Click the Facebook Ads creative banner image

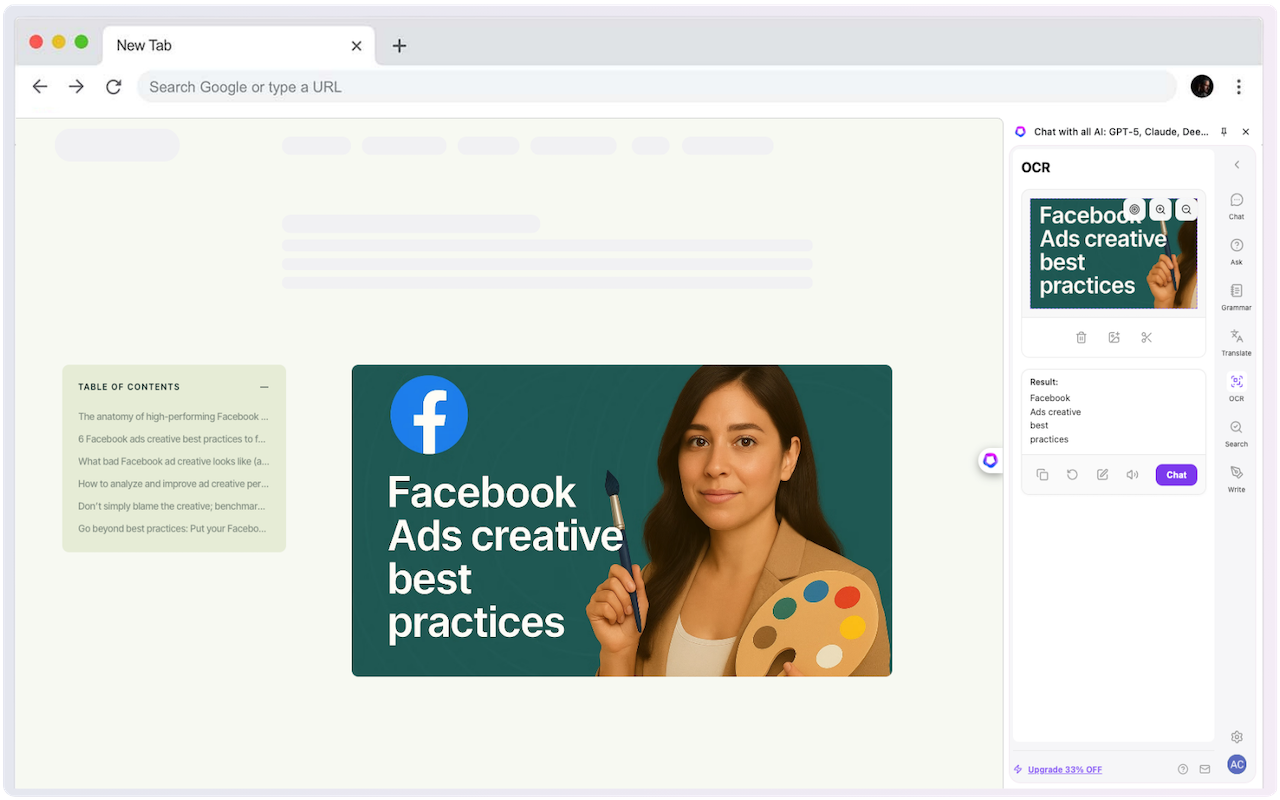point(621,520)
